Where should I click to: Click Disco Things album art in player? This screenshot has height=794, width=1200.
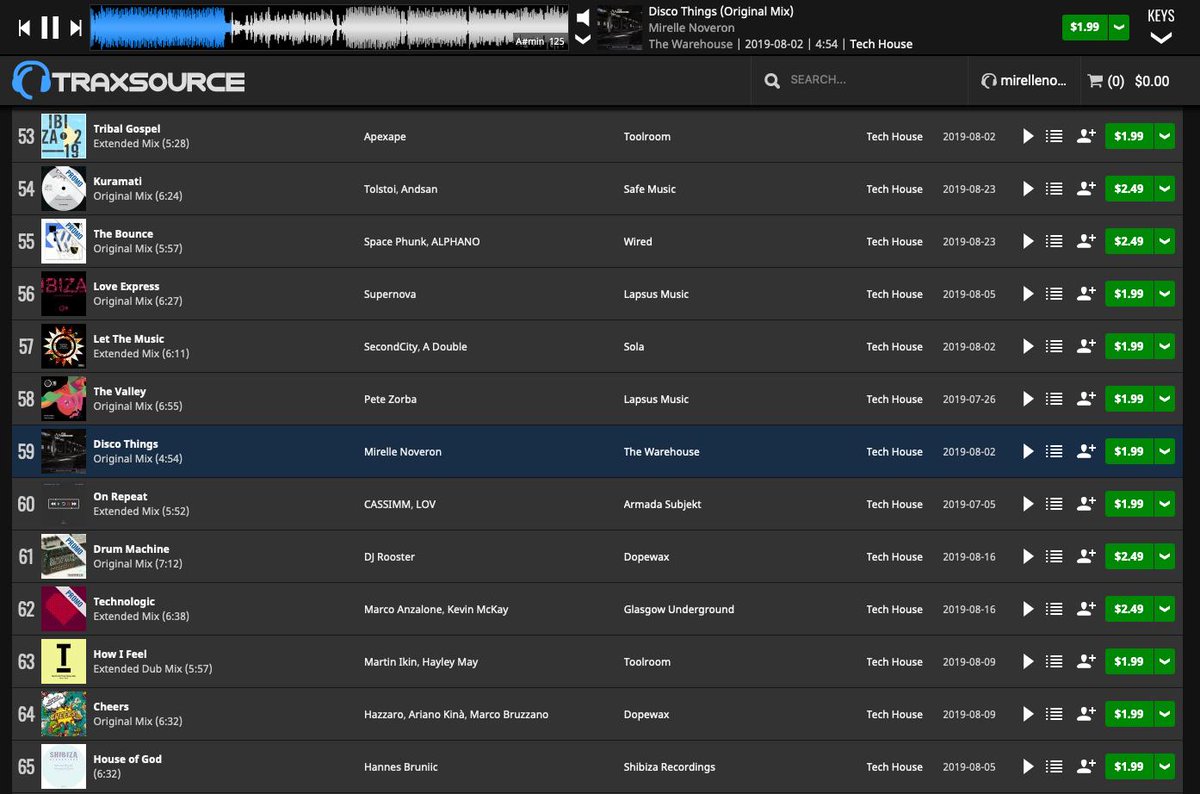click(620, 27)
